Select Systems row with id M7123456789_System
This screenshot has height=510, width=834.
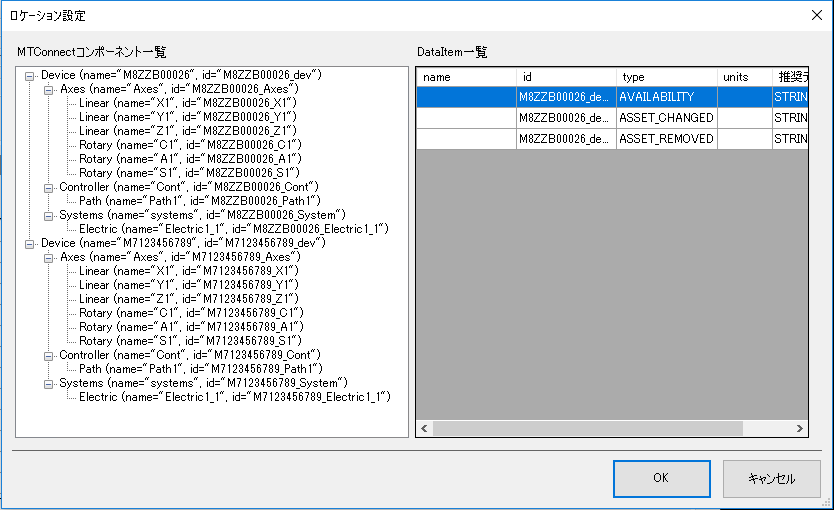click(x=203, y=383)
